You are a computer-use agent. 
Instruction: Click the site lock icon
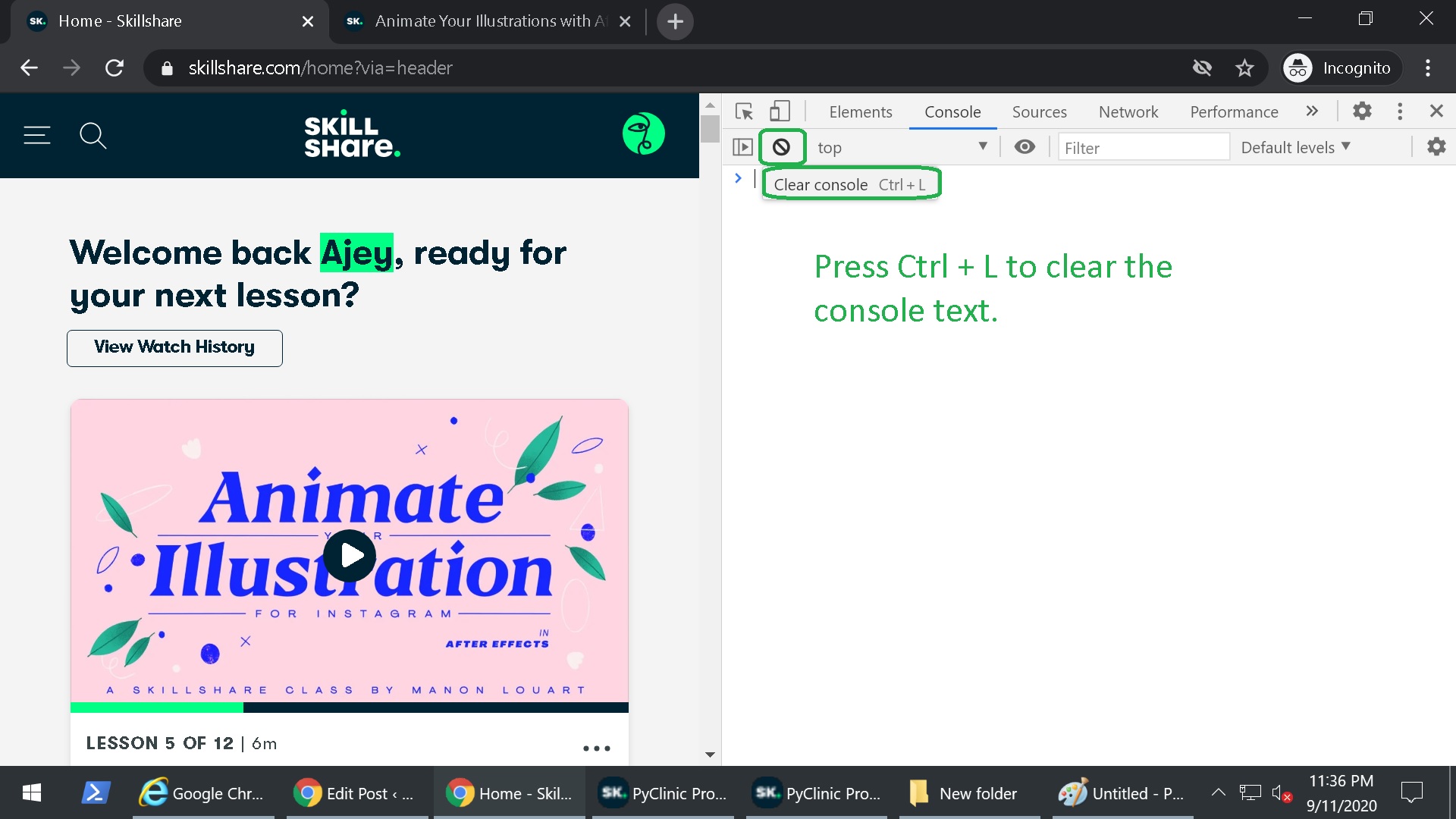pyautogui.click(x=167, y=68)
